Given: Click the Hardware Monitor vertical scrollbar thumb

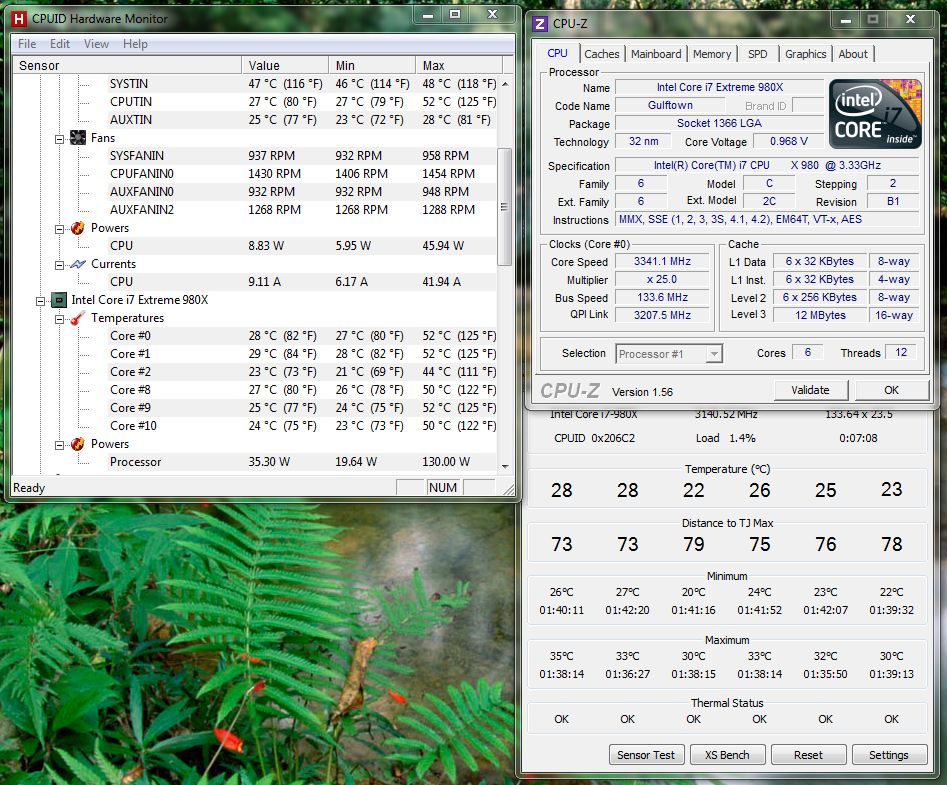Looking at the screenshot, I should [x=504, y=207].
